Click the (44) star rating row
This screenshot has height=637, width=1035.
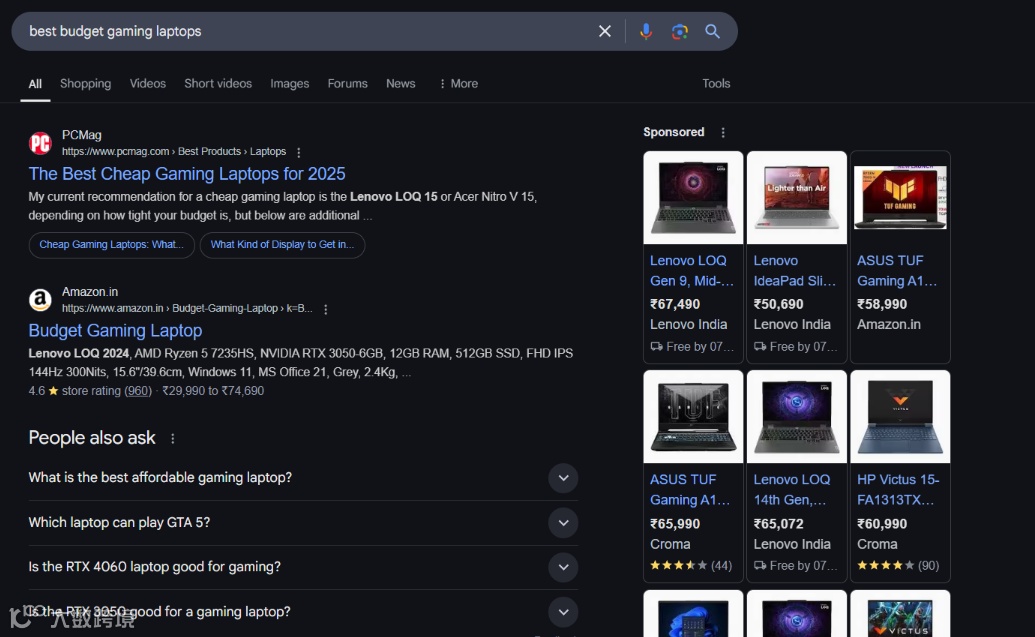point(691,566)
